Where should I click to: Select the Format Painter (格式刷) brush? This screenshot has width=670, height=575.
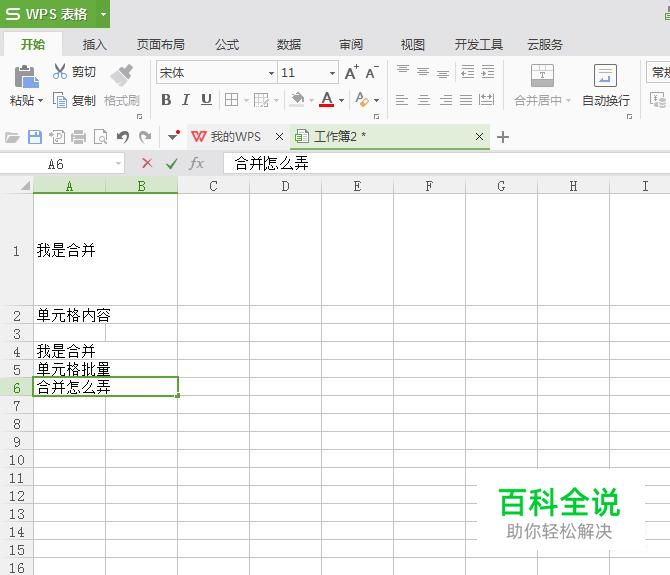(122, 75)
